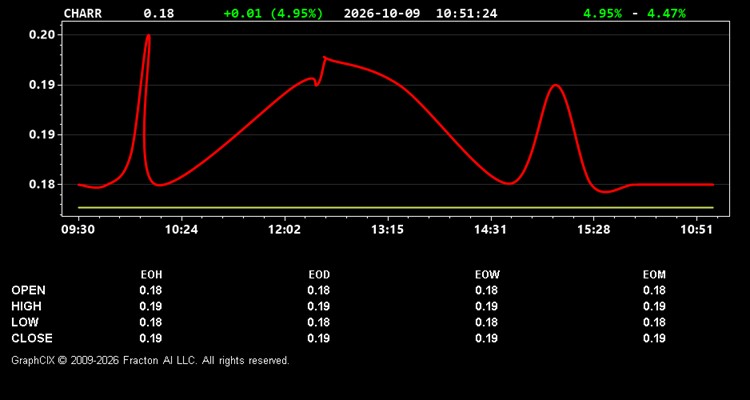Select the EOM OPEN value 0.18

654,290
